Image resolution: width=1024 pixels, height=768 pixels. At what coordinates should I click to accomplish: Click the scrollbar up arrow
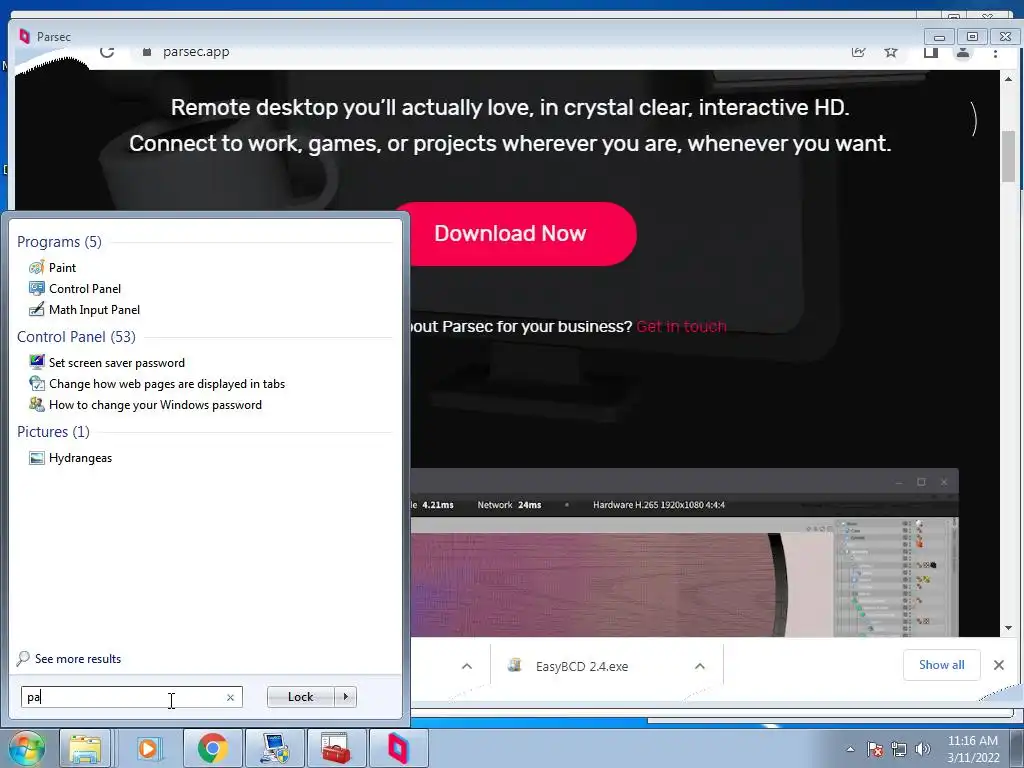[x=1008, y=78]
